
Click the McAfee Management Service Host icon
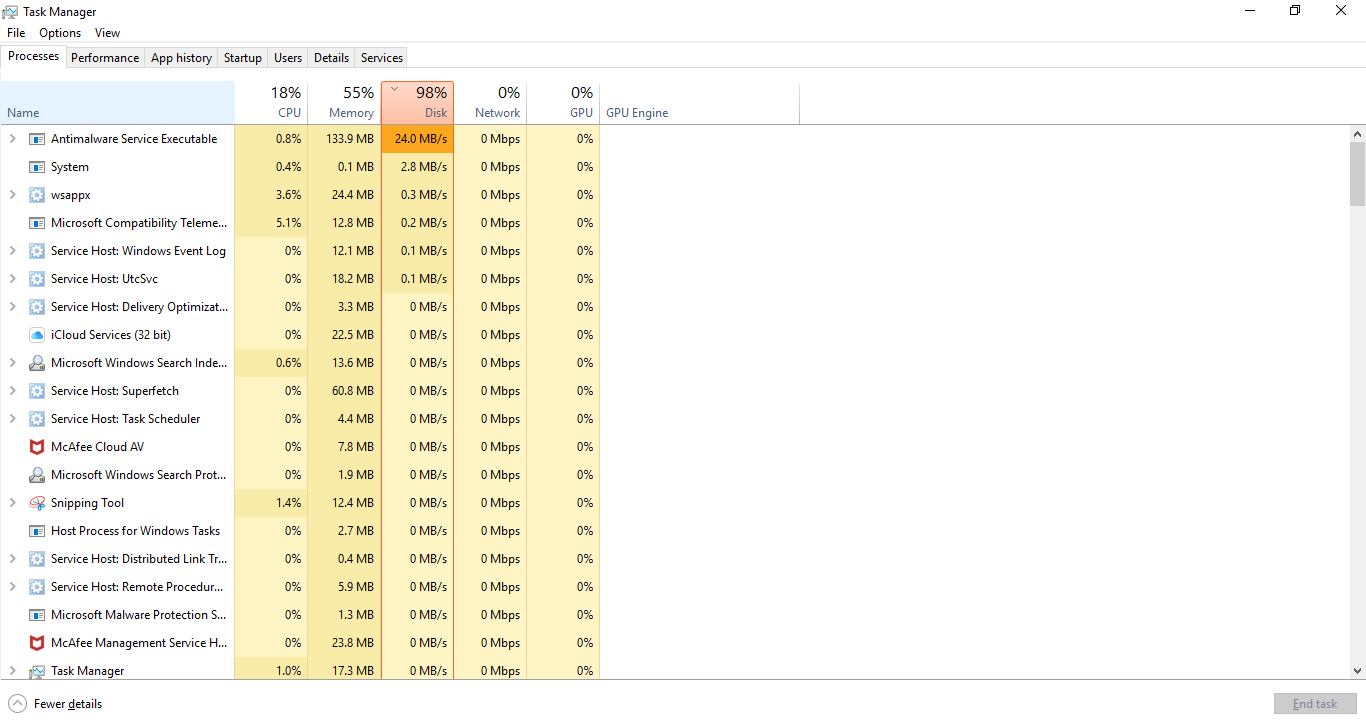pyautogui.click(x=37, y=643)
